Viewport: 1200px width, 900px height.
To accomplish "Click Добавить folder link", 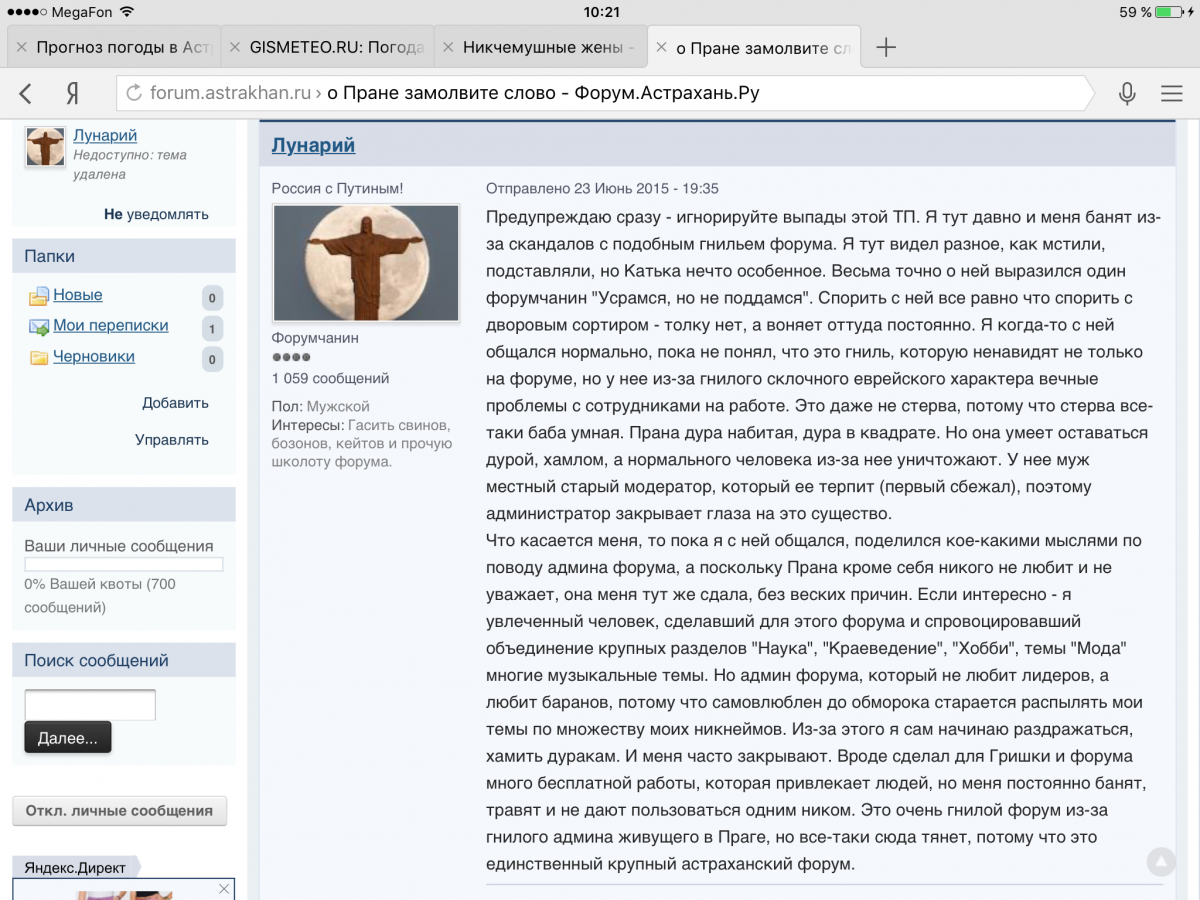I will (175, 403).
